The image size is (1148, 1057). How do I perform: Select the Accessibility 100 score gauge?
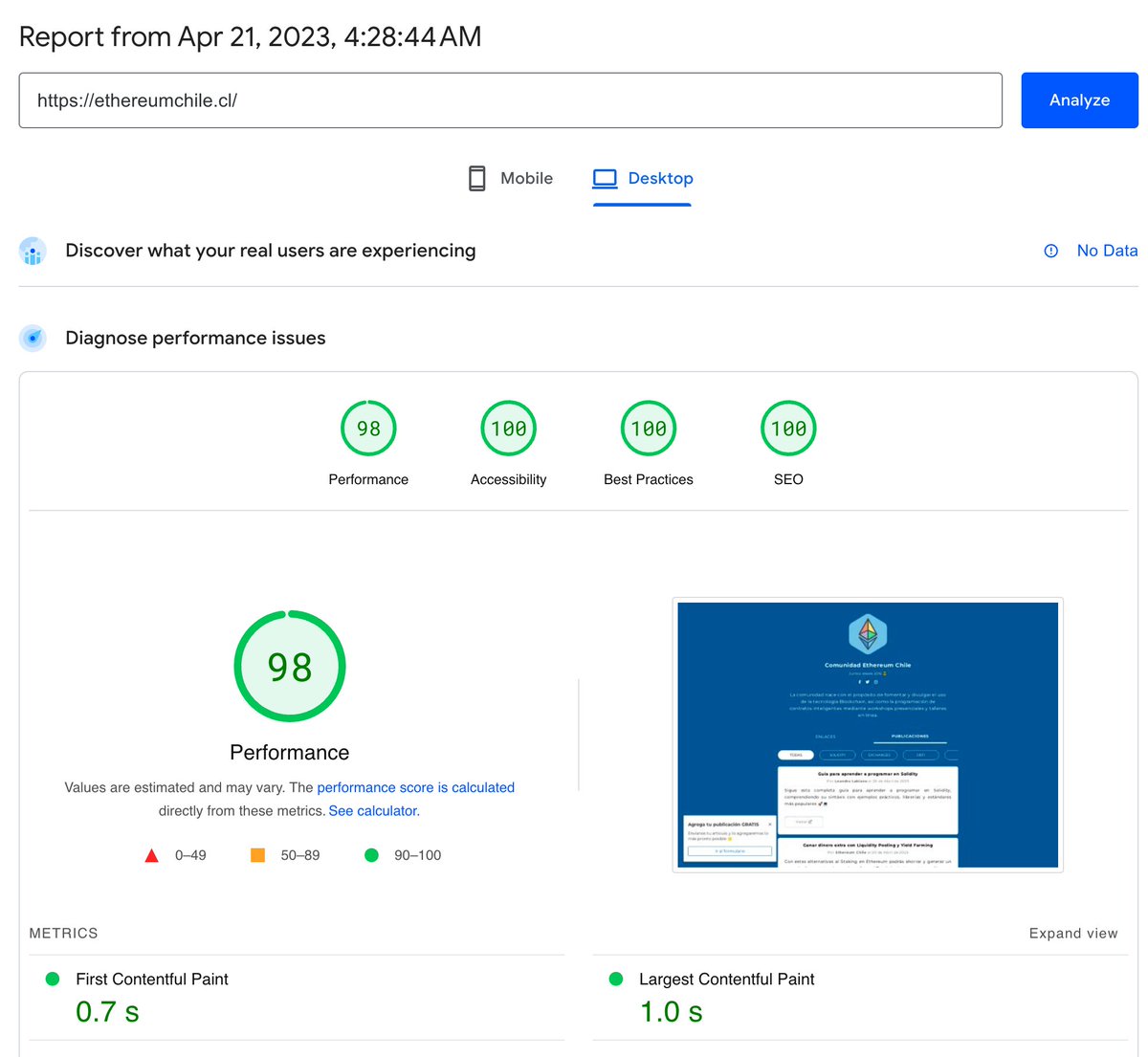click(508, 429)
